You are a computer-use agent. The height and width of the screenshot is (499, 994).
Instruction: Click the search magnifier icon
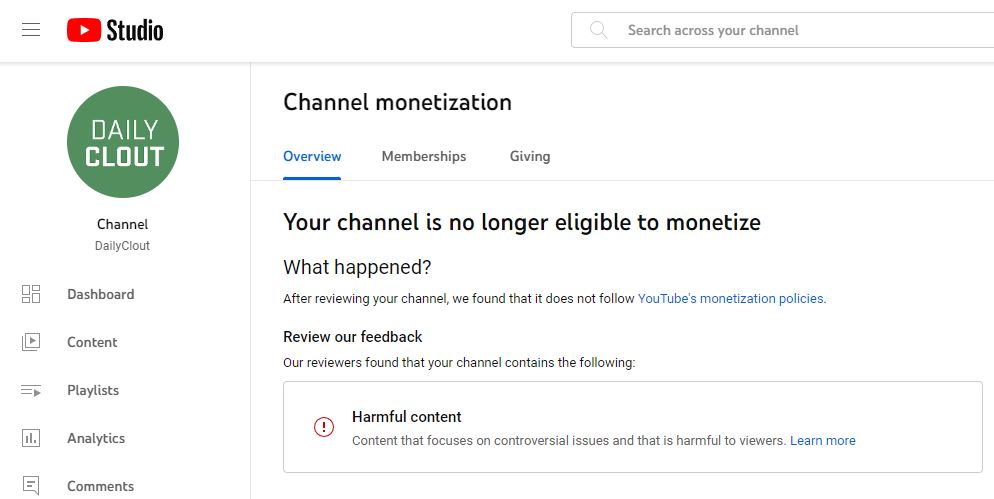point(599,30)
